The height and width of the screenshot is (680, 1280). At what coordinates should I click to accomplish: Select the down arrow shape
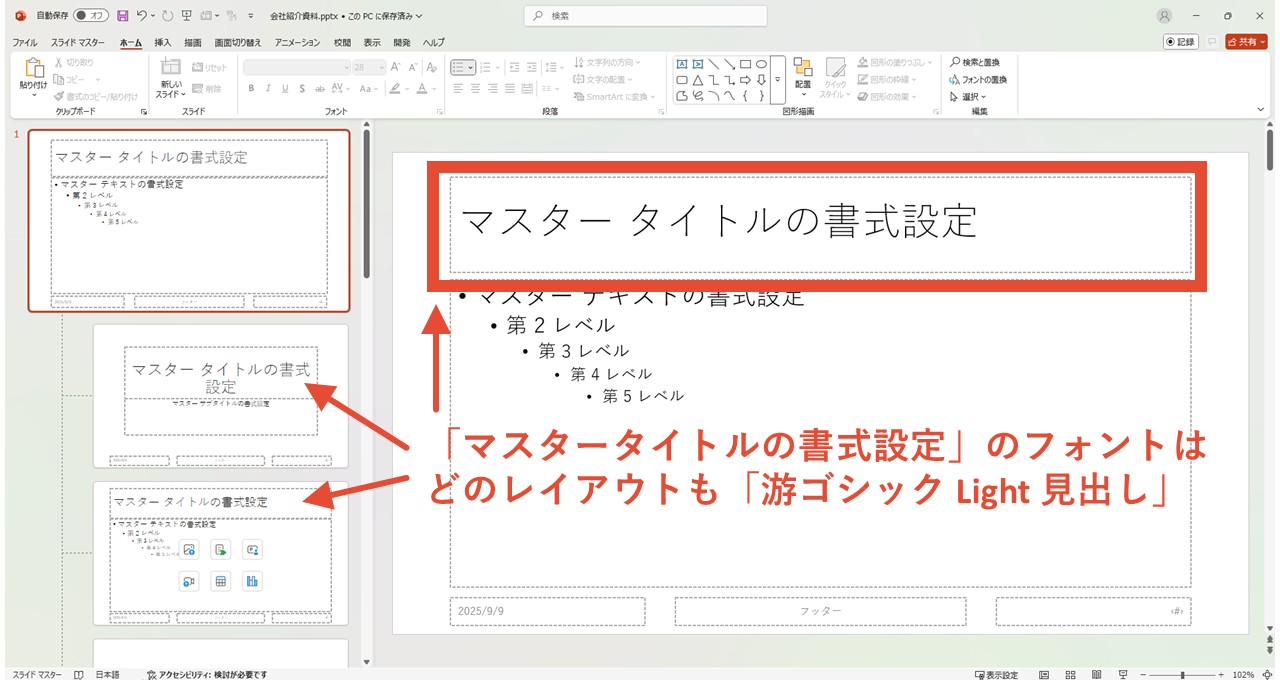(762, 80)
